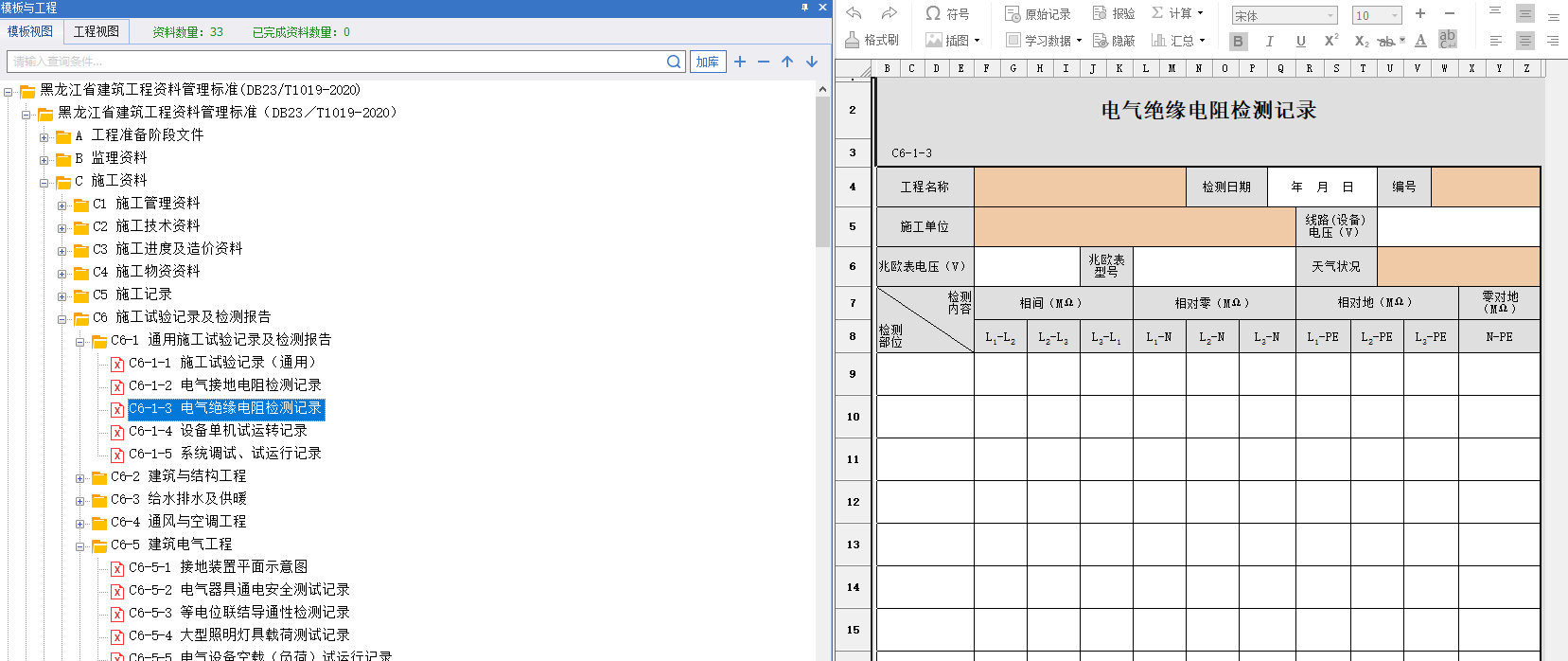
Task: Collapse the C6-1 通用施工试验记录及检测报告 folder
Action: (79, 341)
